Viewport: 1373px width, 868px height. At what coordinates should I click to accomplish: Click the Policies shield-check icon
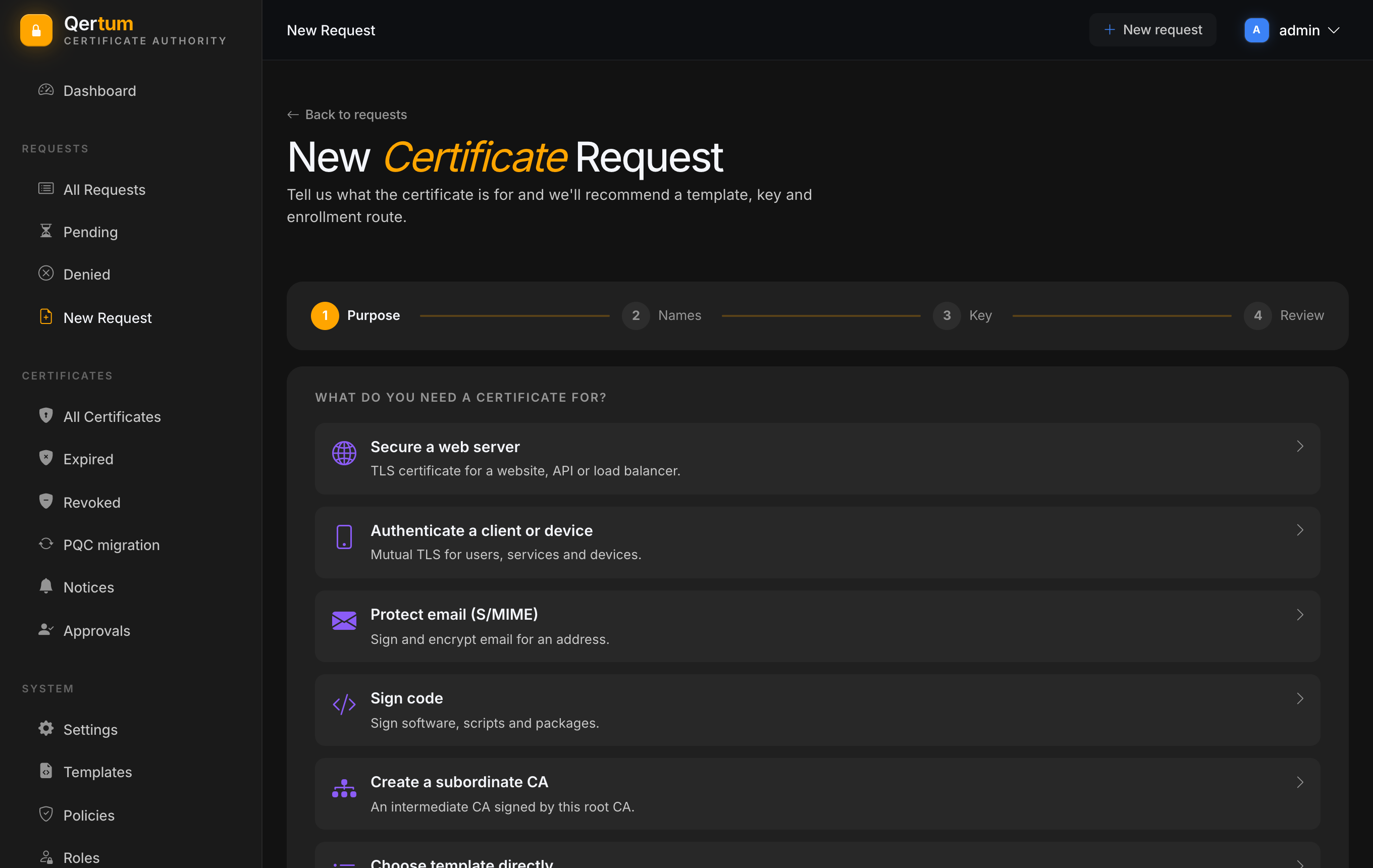coord(46,815)
